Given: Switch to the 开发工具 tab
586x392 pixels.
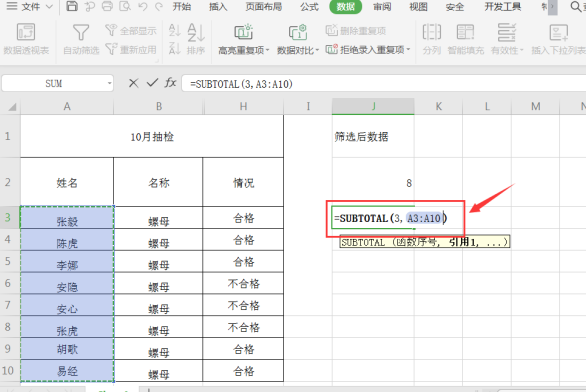Looking at the screenshot, I should (x=503, y=6).
